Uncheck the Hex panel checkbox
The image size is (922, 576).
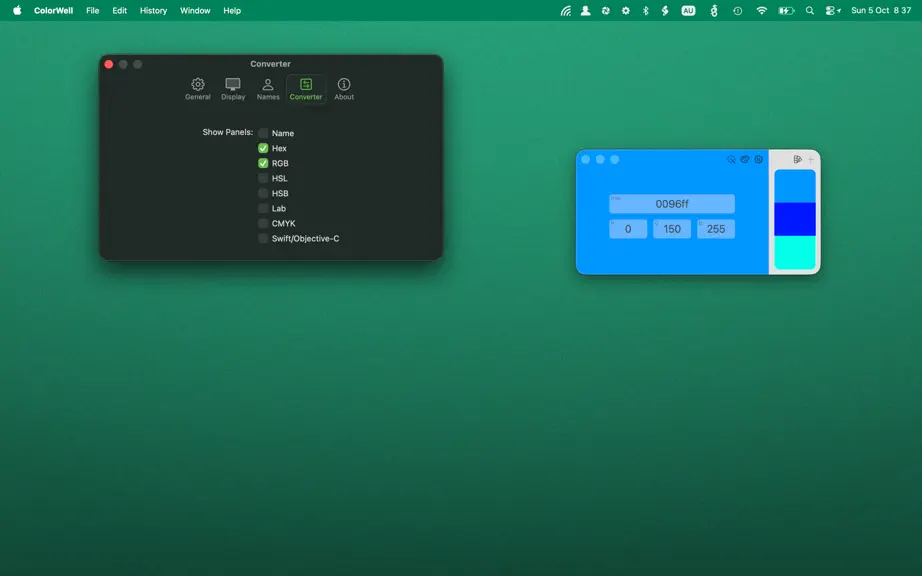pyautogui.click(x=263, y=148)
